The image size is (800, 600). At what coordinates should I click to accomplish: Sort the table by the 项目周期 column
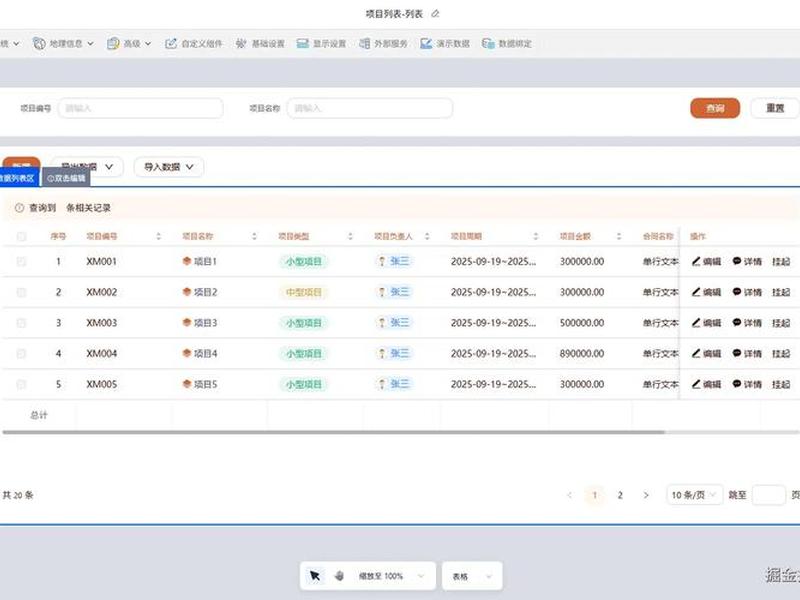(536, 236)
